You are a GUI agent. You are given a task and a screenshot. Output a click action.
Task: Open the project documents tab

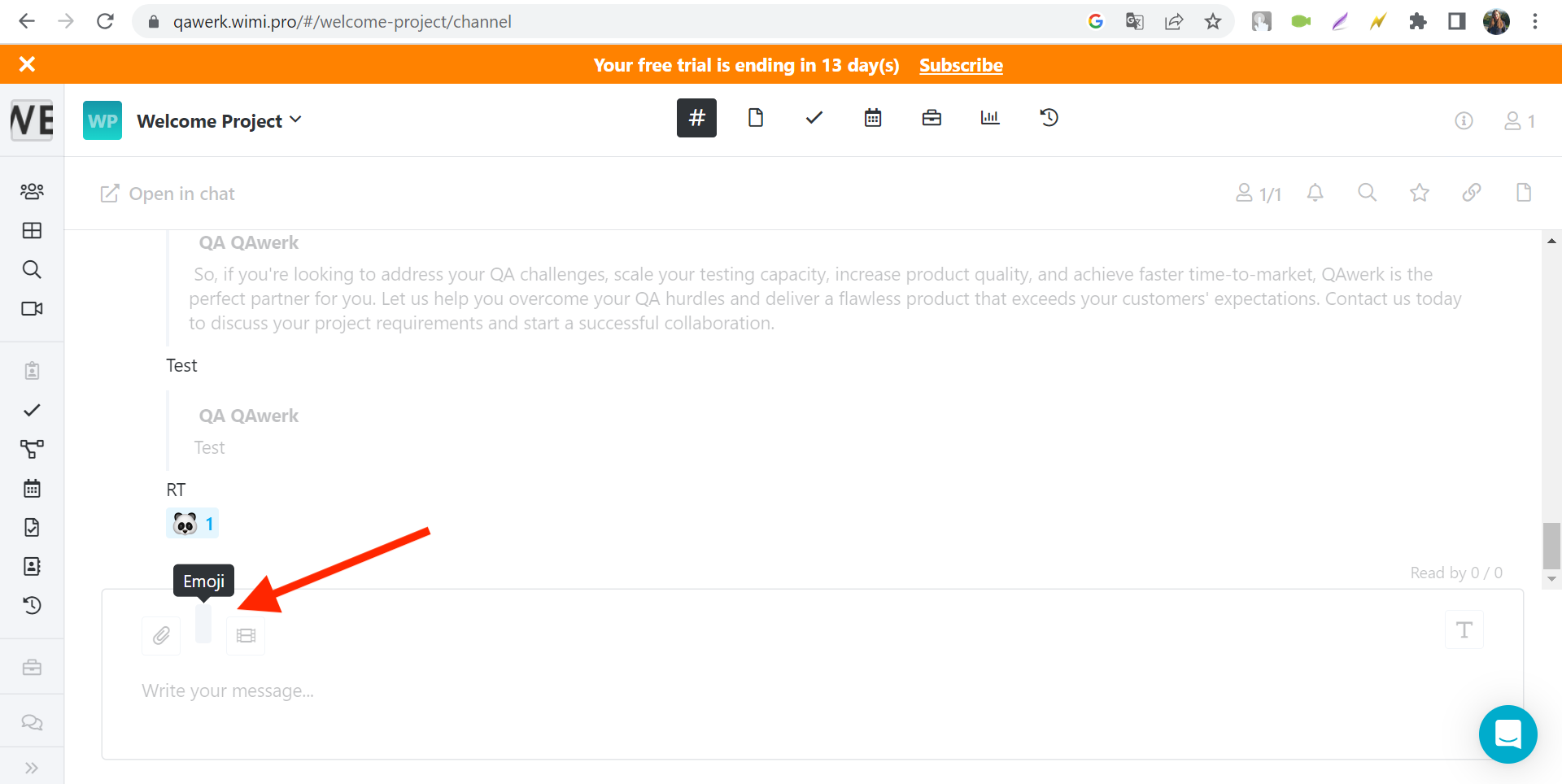coord(756,118)
